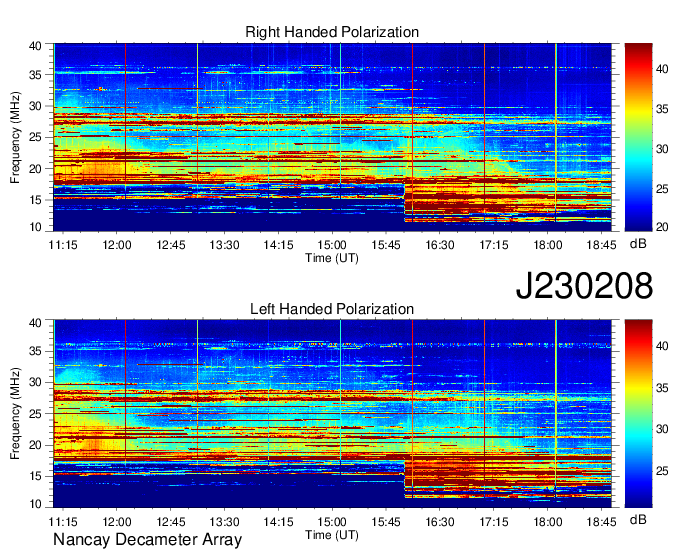Click the Right Handed plot's Frequency (MHz) axis label

click(15, 137)
